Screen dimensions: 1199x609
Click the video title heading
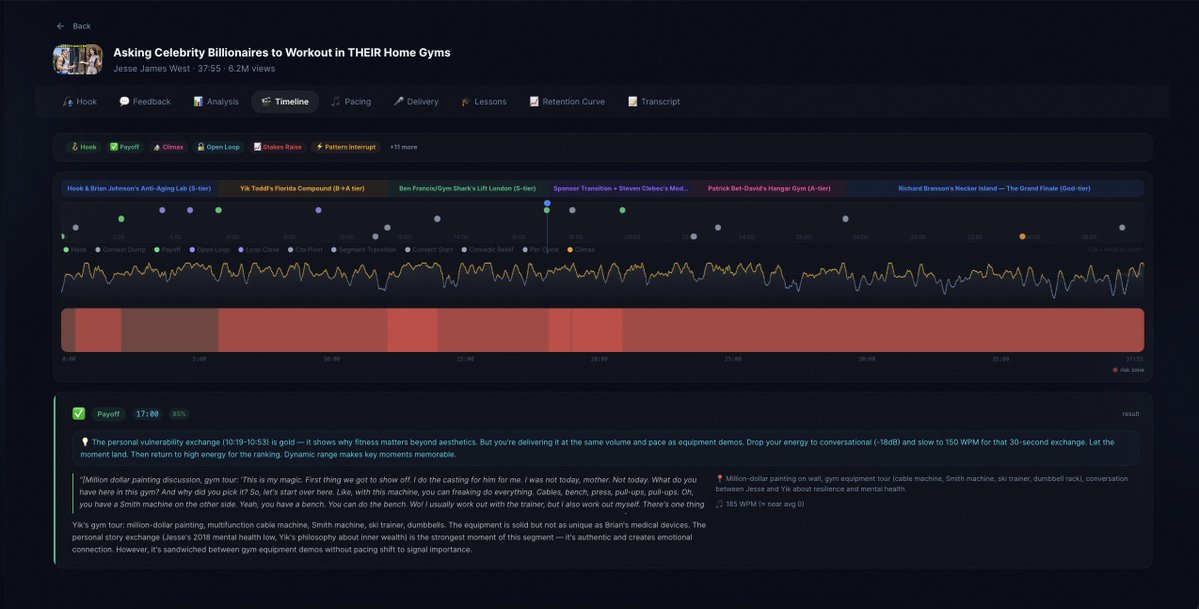tap(281, 53)
